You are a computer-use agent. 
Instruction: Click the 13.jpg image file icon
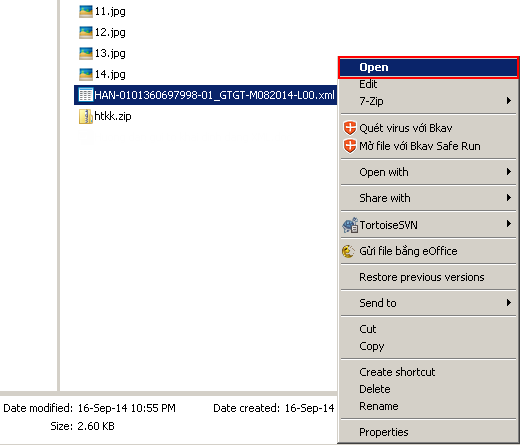tap(86, 53)
